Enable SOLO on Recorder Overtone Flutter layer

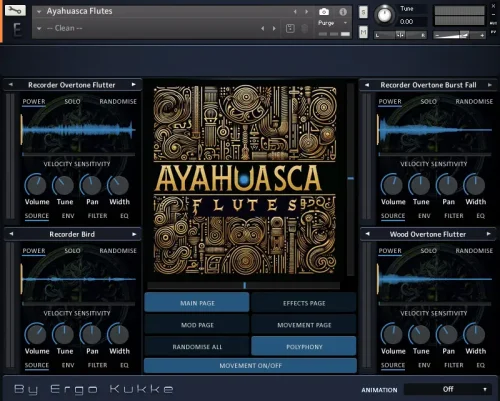[x=72, y=101]
